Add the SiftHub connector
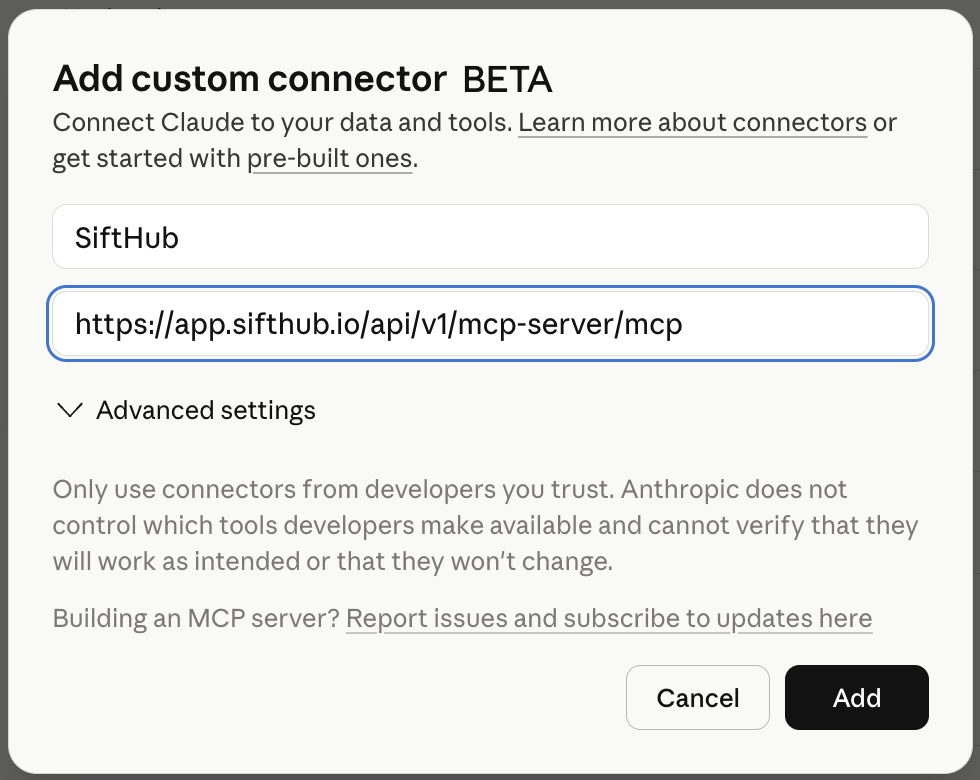The height and width of the screenshot is (780, 980). coord(856,698)
